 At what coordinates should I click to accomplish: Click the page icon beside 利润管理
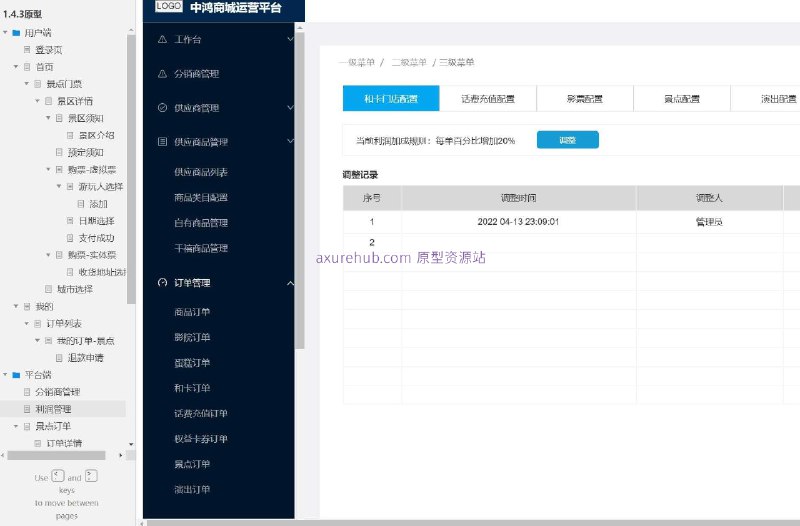point(27,409)
